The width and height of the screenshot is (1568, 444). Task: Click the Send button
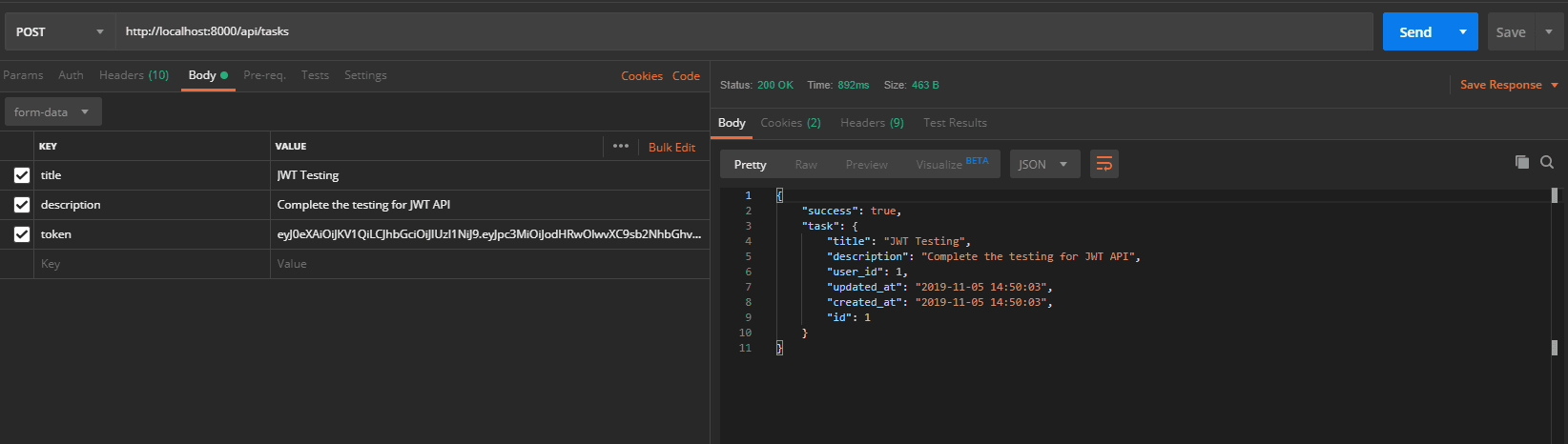pyautogui.click(x=1415, y=31)
